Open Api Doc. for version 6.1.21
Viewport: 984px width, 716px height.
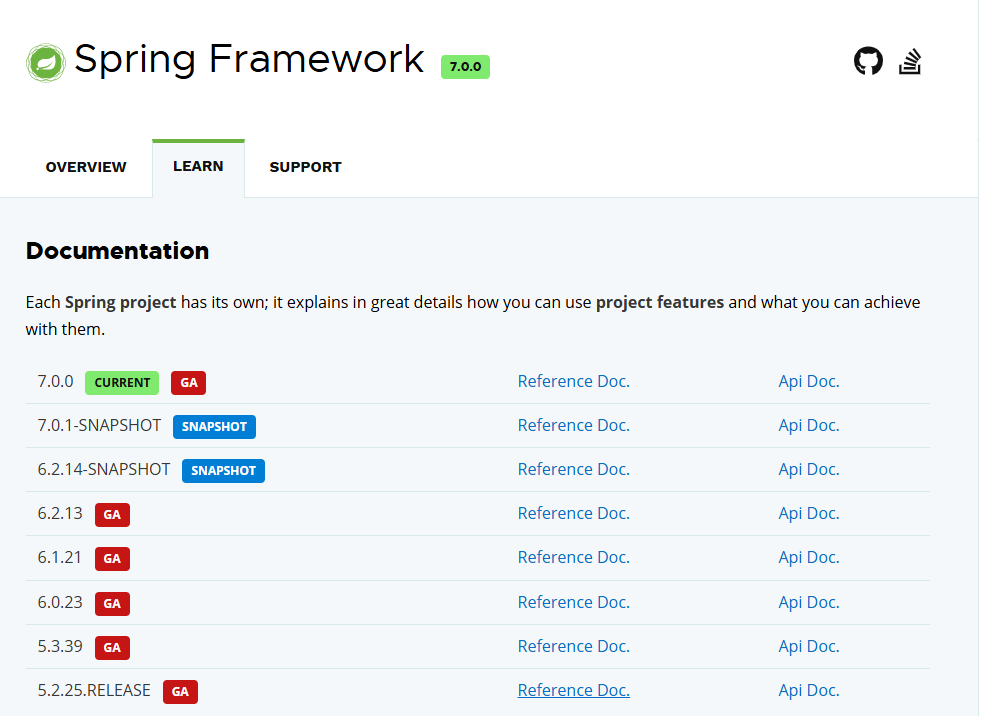pos(809,557)
